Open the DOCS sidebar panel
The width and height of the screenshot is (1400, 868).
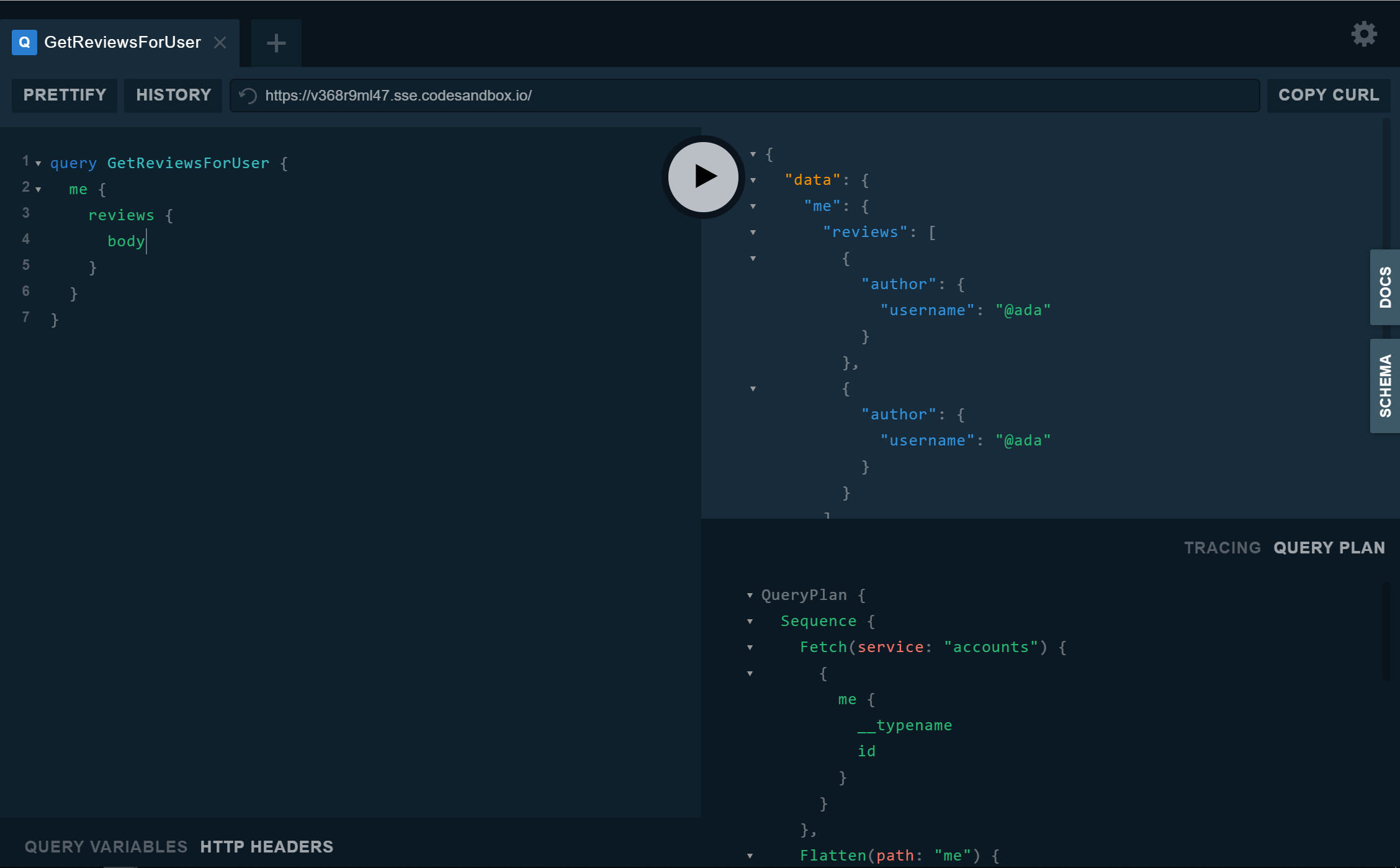point(1384,287)
